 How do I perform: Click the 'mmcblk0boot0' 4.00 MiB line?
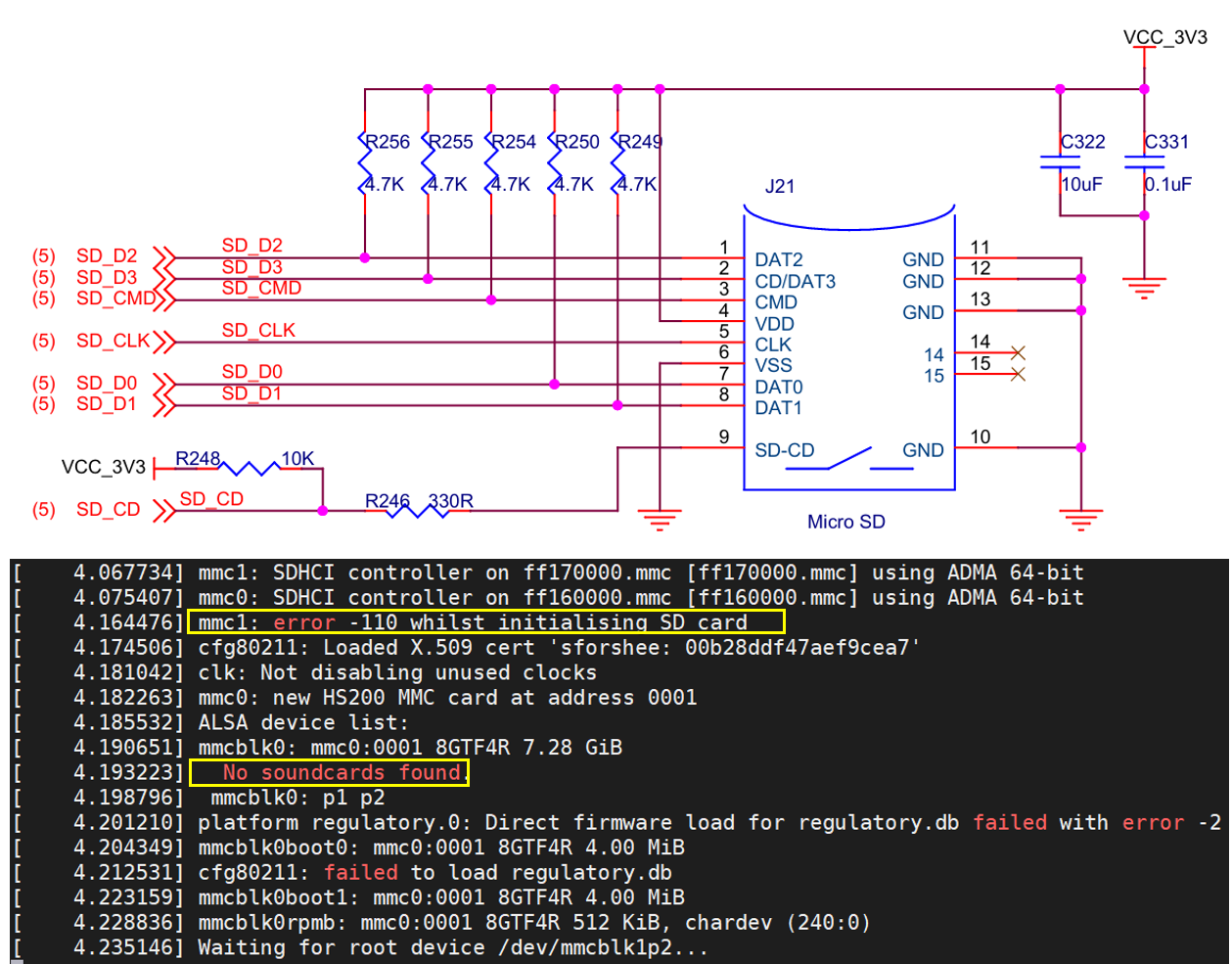(x=441, y=848)
